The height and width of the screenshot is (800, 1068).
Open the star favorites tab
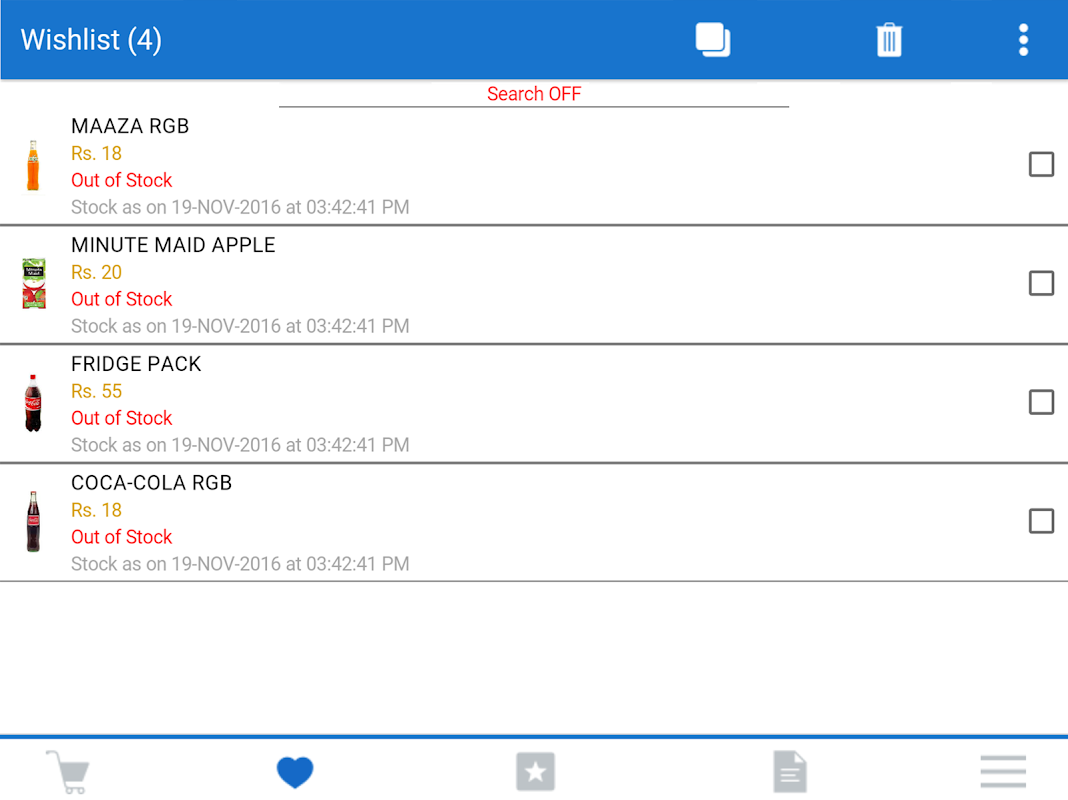(x=535, y=771)
